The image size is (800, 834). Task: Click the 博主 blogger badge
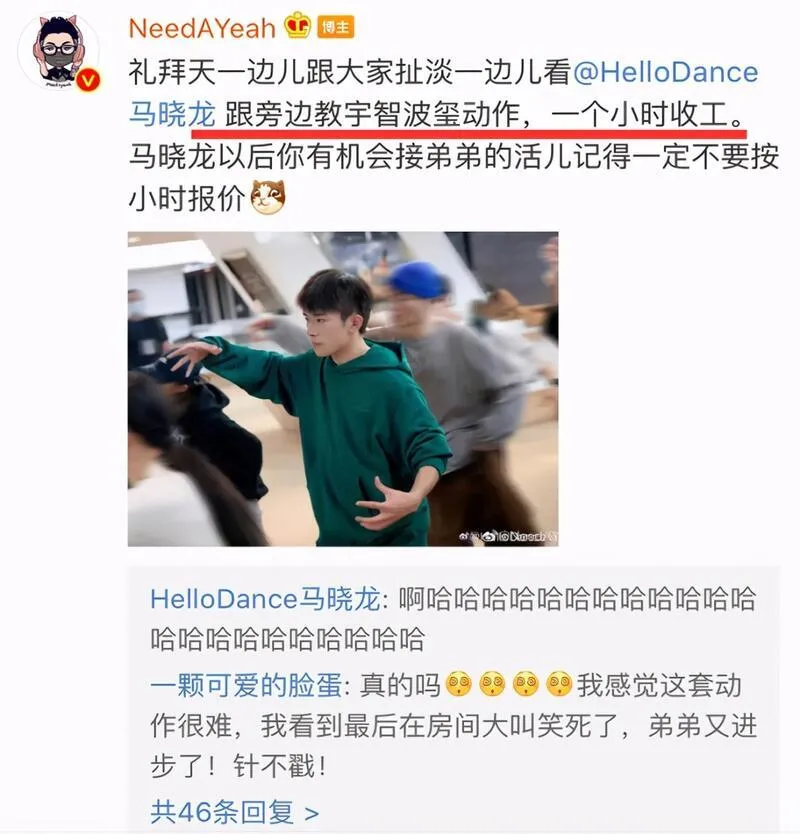pyautogui.click(x=336, y=27)
